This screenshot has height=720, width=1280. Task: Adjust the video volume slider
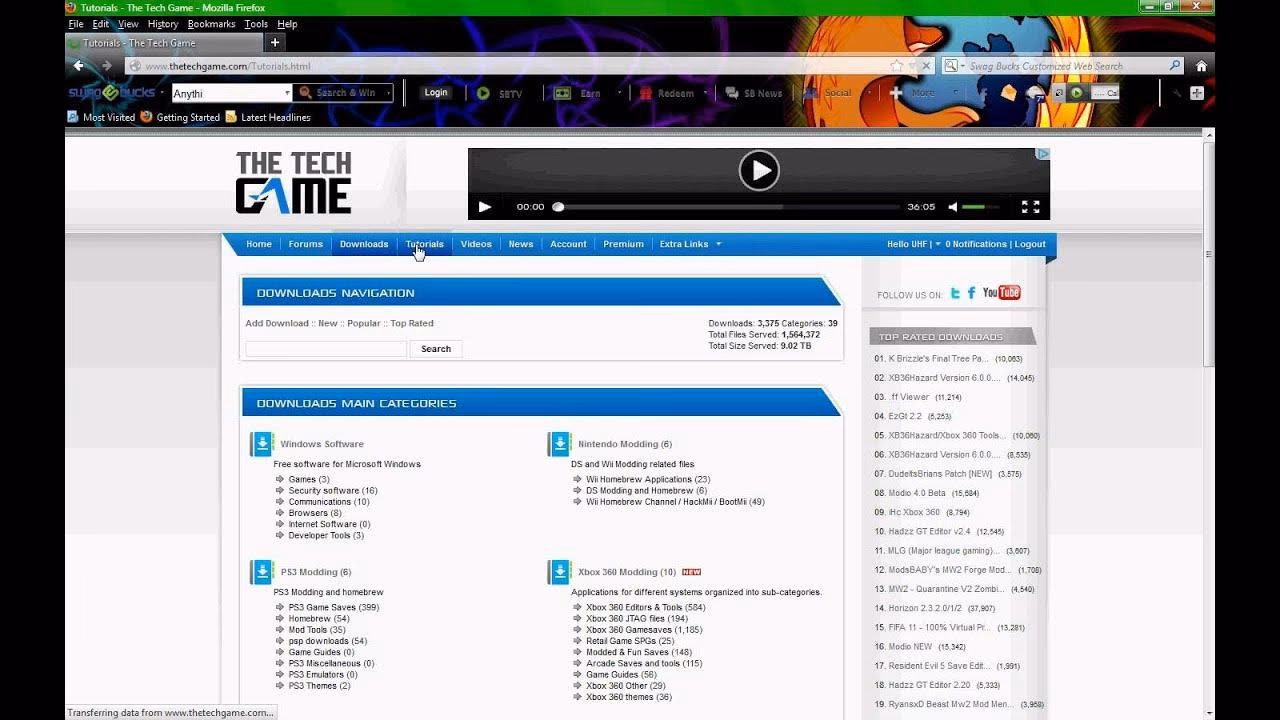(981, 207)
